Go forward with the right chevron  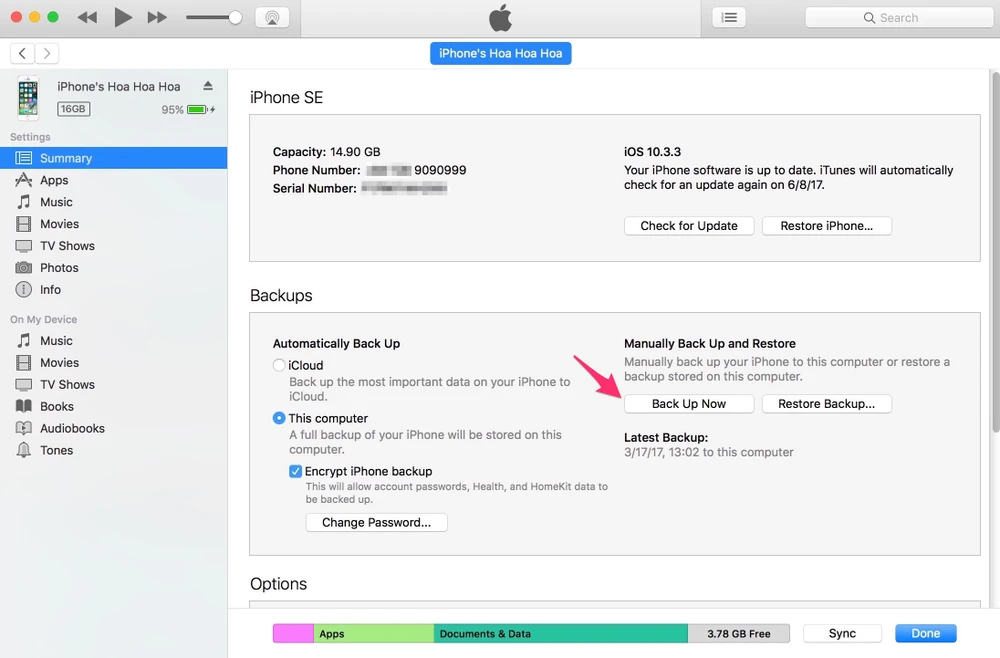[x=47, y=53]
